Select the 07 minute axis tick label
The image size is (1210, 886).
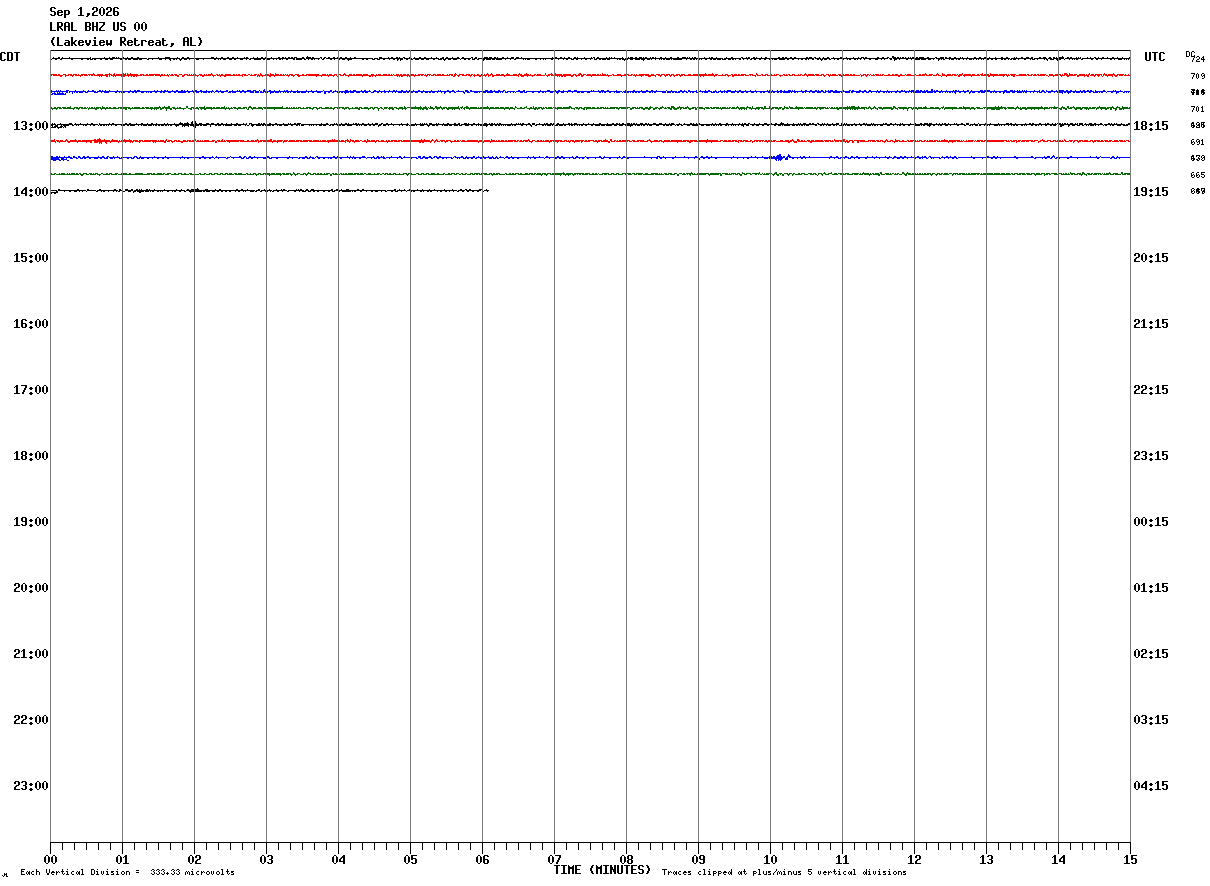coord(554,859)
